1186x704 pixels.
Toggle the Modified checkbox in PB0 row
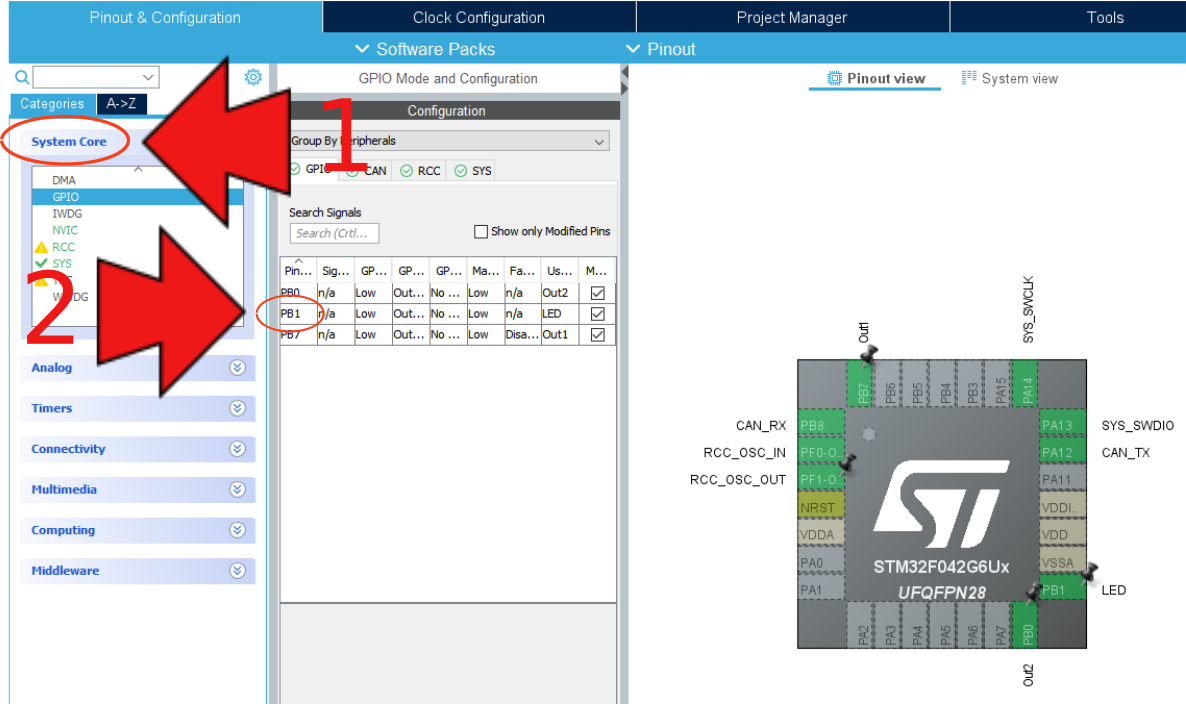tap(597, 293)
